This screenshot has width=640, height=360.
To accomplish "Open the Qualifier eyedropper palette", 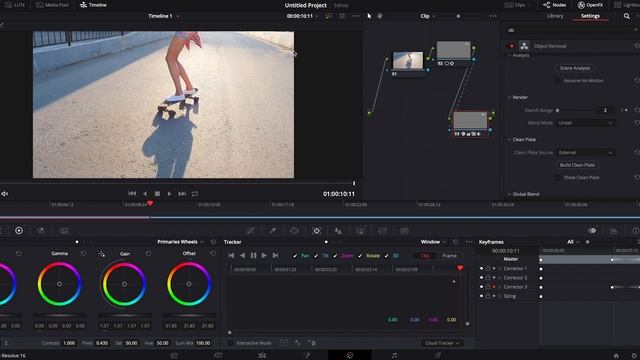I will 272,231.
